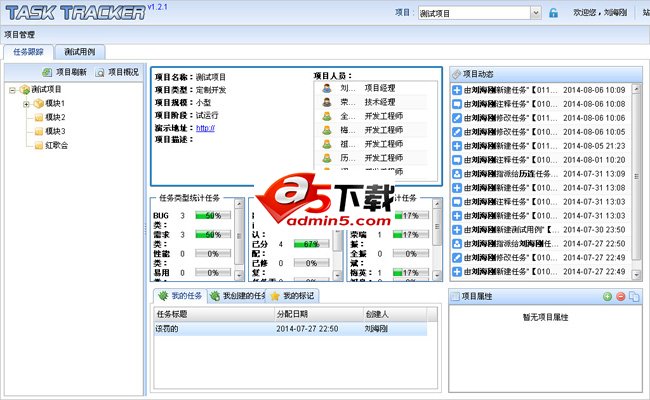The image size is (650, 400).
Task: Click the scroll-up arrow in 任务类型统计任务 panel
Action: pos(239,203)
